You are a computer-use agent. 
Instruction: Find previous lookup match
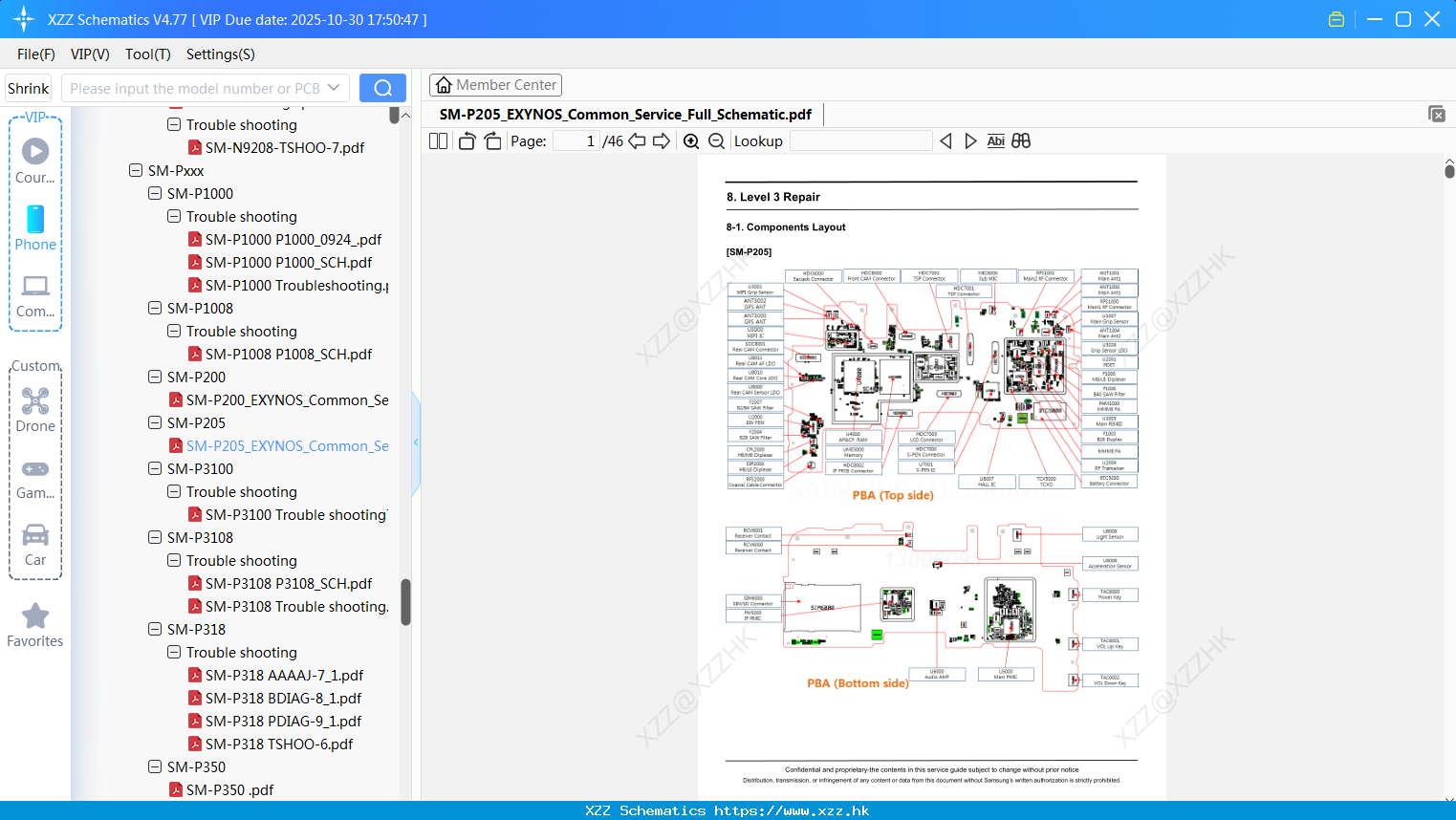click(x=945, y=141)
